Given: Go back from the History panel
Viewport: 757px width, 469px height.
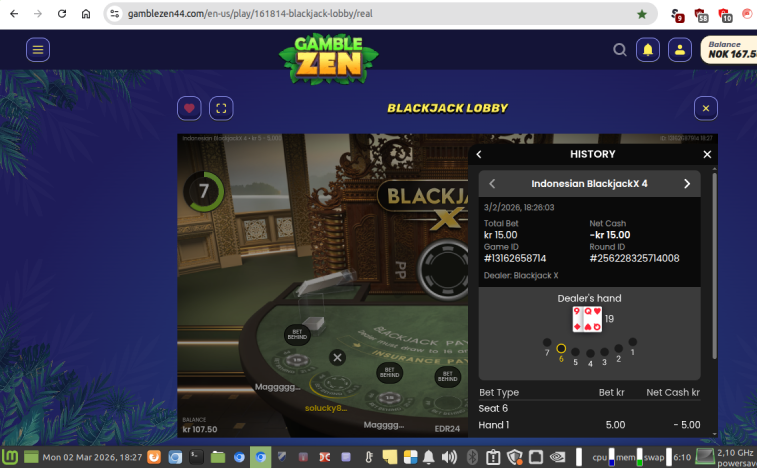Looking at the screenshot, I should [x=479, y=154].
